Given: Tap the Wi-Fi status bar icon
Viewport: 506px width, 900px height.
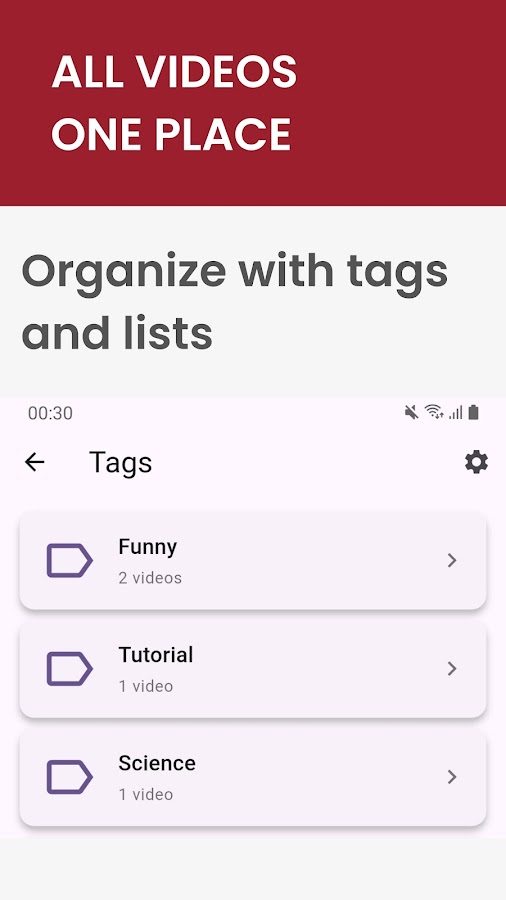Looking at the screenshot, I should [434, 412].
